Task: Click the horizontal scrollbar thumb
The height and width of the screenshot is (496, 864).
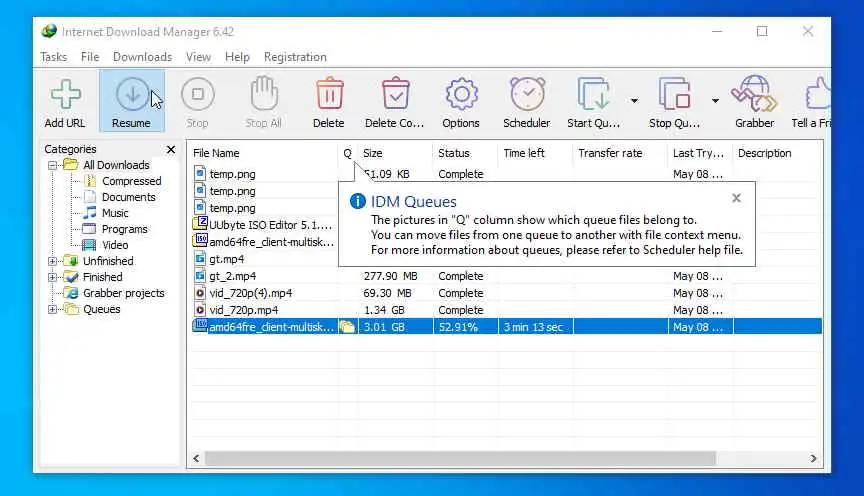Action: [x=461, y=459]
